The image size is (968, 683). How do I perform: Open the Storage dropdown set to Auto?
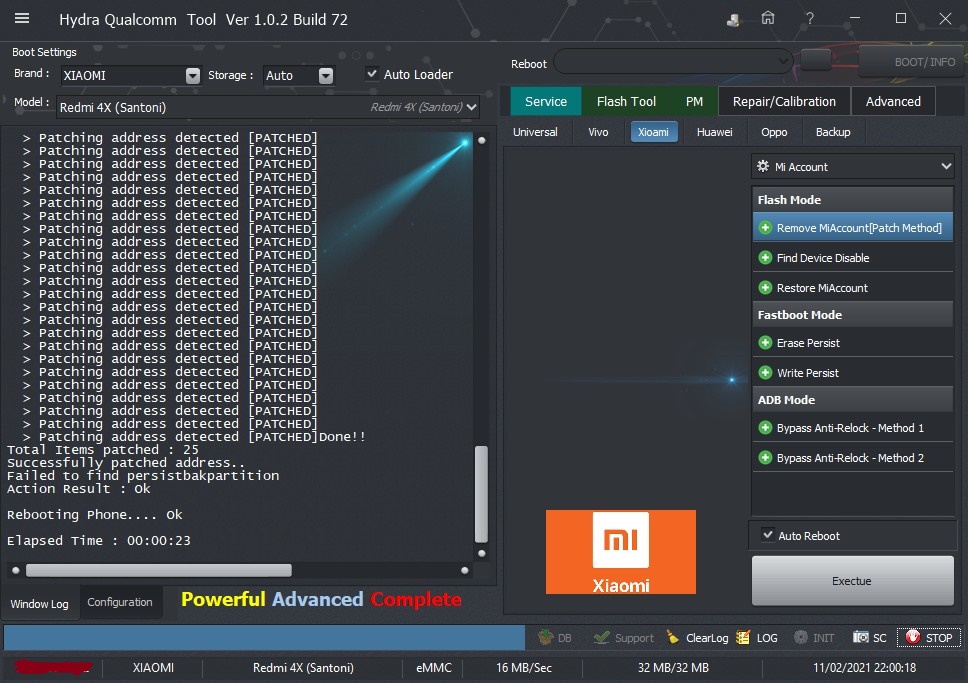tap(326, 76)
